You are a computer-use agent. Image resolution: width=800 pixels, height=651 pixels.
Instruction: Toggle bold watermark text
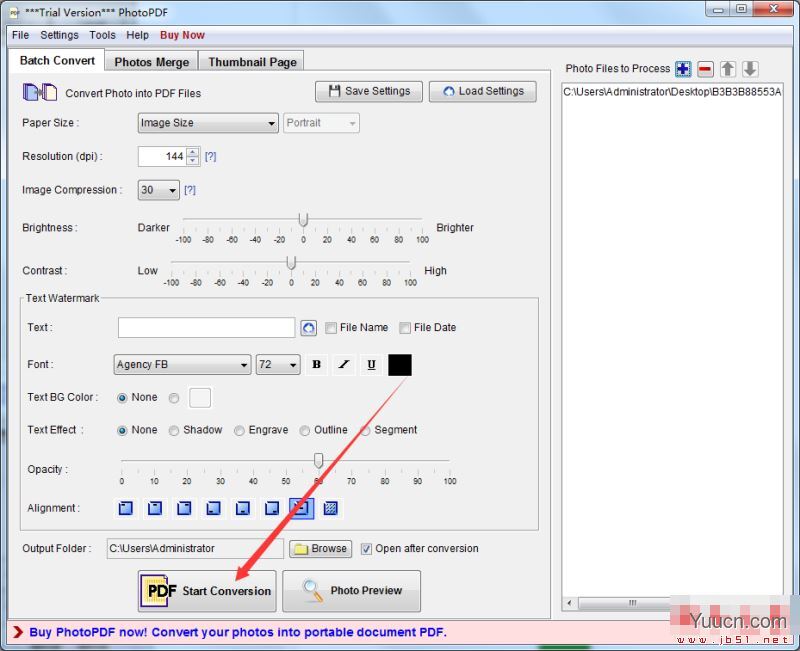[x=316, y=364]
